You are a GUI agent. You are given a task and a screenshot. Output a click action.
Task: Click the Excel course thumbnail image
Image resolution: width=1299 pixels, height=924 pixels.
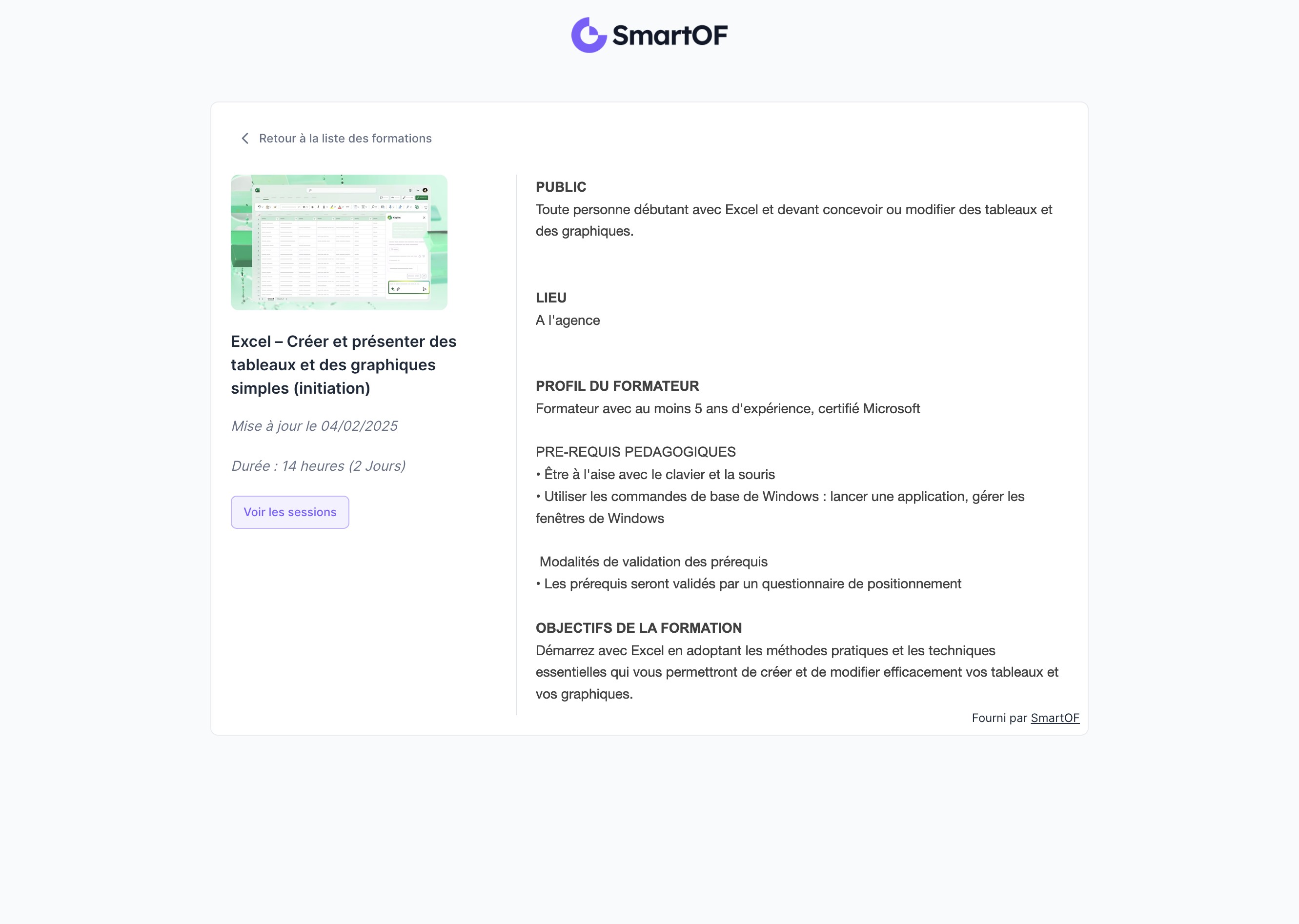[339, 242]
